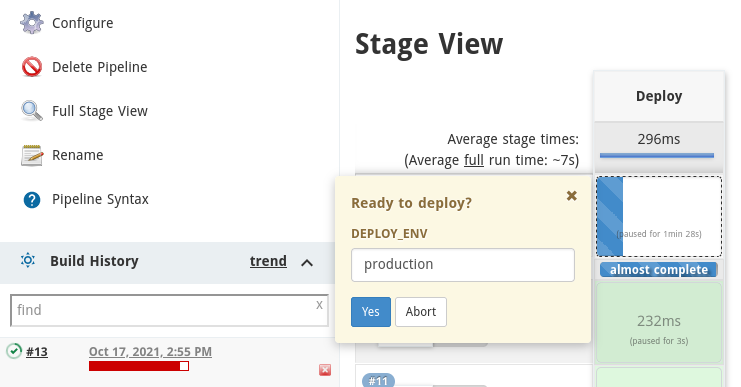Open the Rename link
The height and width of the screenshot is (387, 741).
pyautogui.click(x=78, y=155)
